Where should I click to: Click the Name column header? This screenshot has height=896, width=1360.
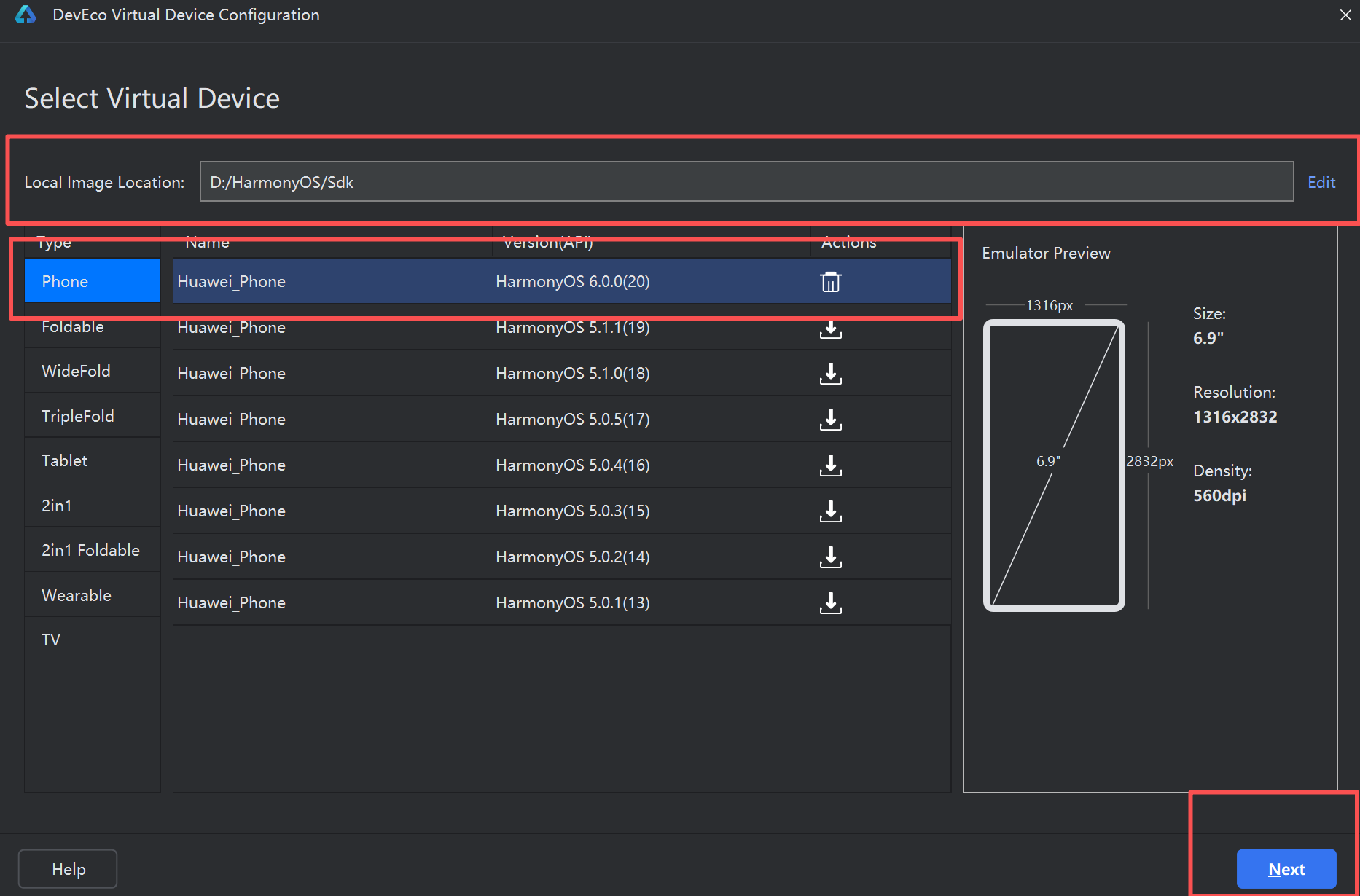[x=207, y=243]
